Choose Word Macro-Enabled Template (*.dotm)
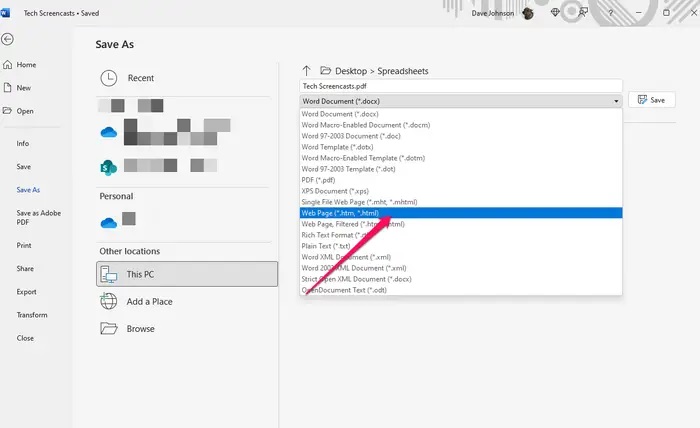 click(461, 158)
